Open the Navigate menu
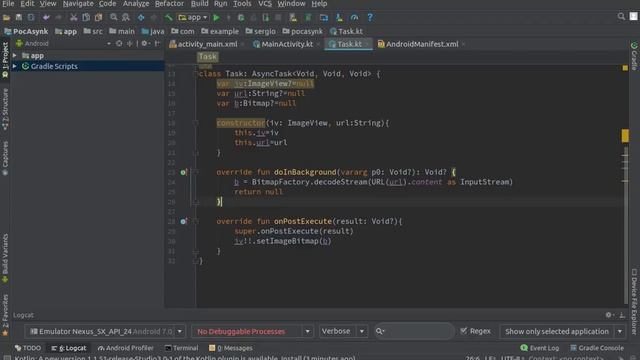This screenshot has height=360, width=640. click(78, 4)
